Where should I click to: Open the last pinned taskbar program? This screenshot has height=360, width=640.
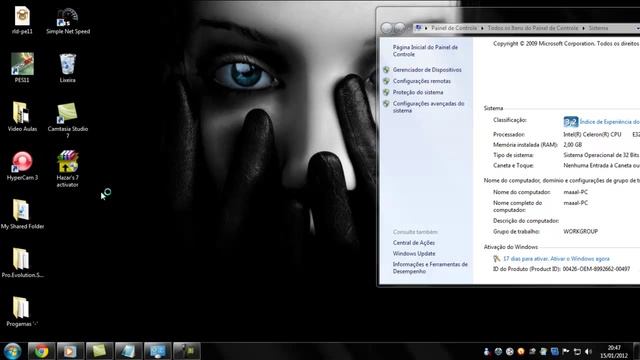click(x=187, y=351)
